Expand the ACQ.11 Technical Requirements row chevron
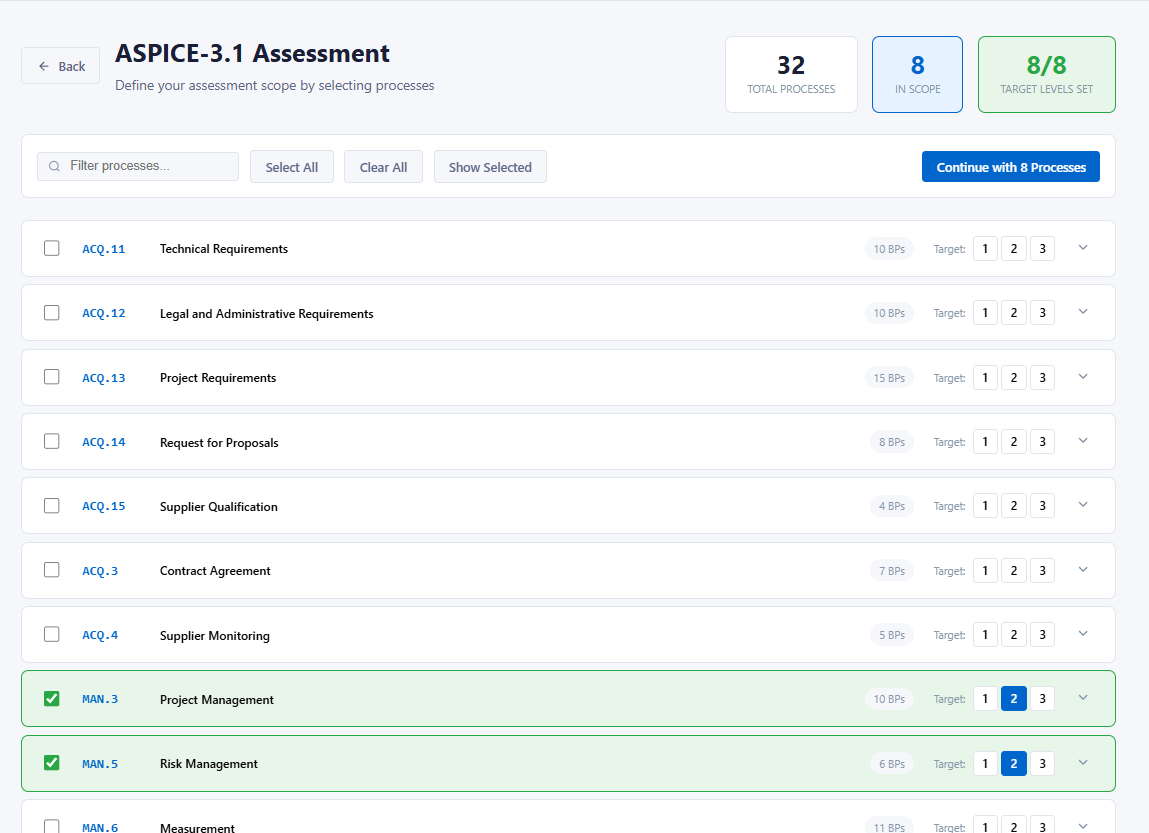The width and height of the screenshot is (1149, 833). click(1083, 248)
